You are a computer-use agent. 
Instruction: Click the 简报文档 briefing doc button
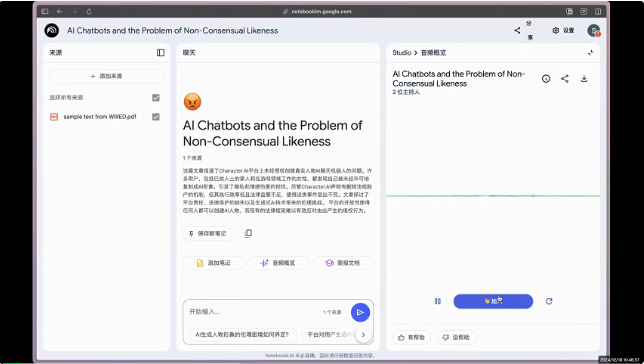point(343,263)
